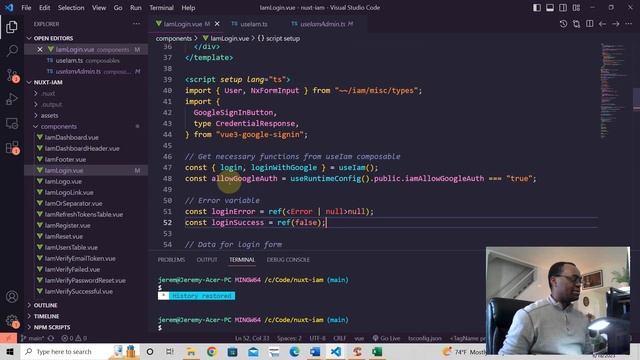Expand the assets folder
The width and height of the screenshot is (640, 360).
click(x=49, y=116)
